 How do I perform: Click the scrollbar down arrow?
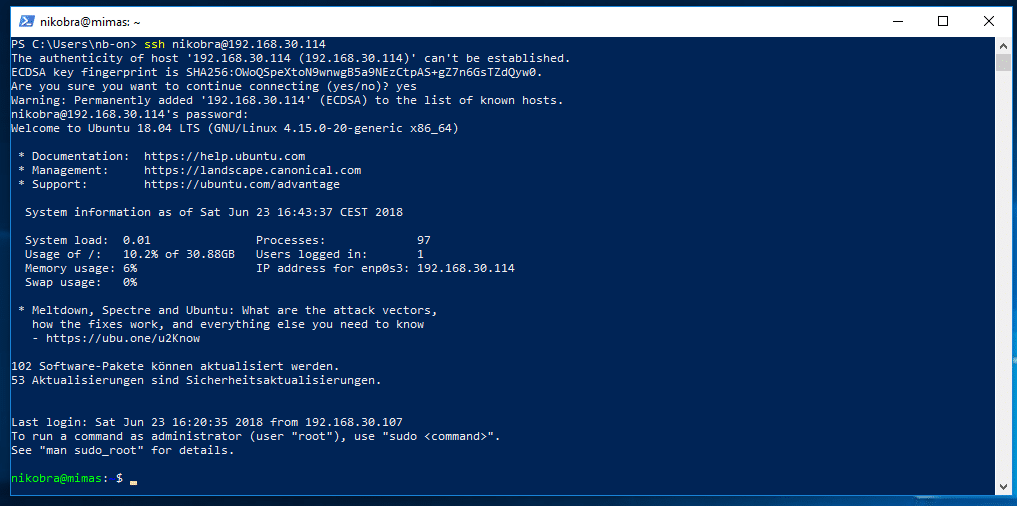(x=1003, y=487)
